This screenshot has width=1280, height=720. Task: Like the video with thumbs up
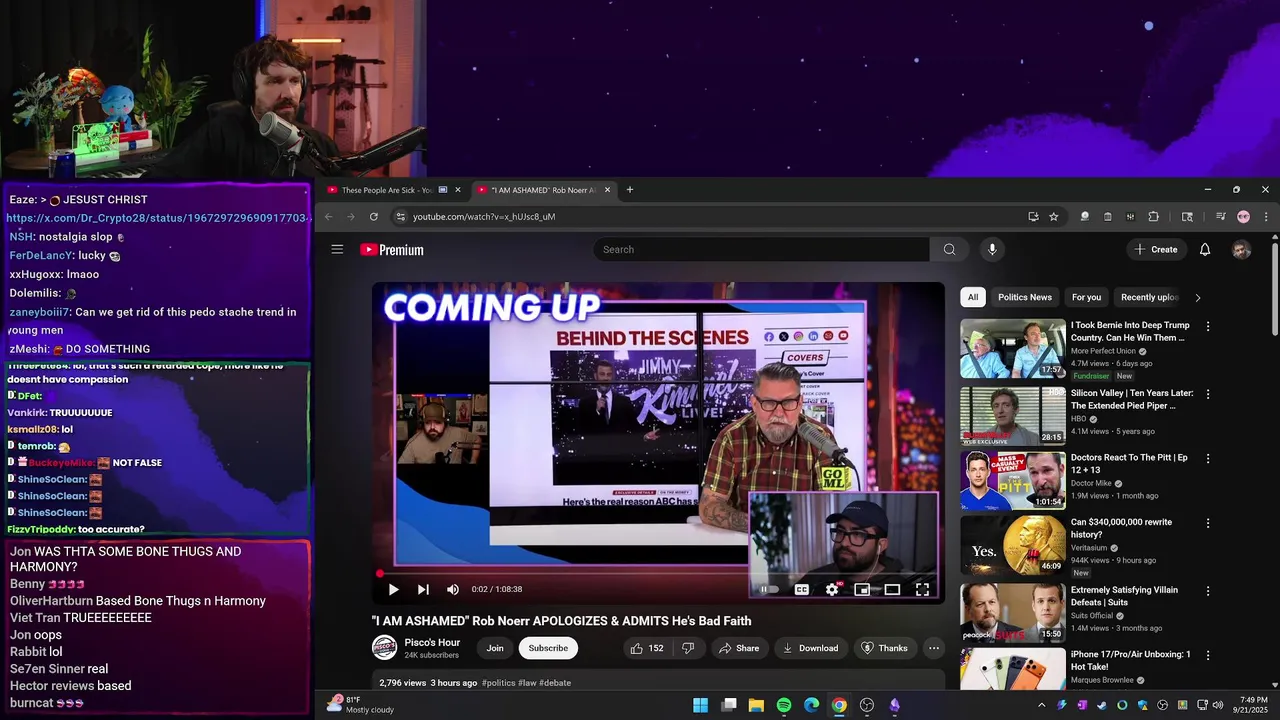(x=646, y=648)
